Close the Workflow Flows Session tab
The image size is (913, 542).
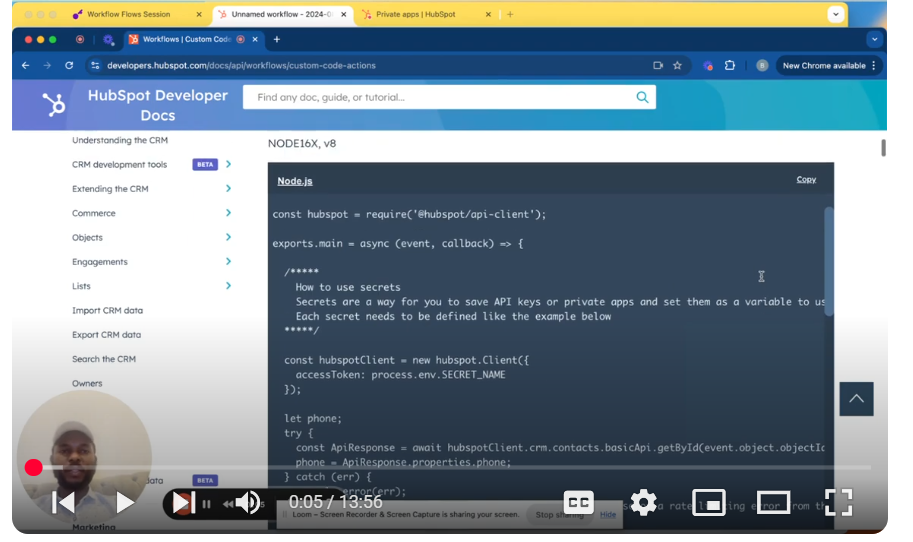click(199, 15)
